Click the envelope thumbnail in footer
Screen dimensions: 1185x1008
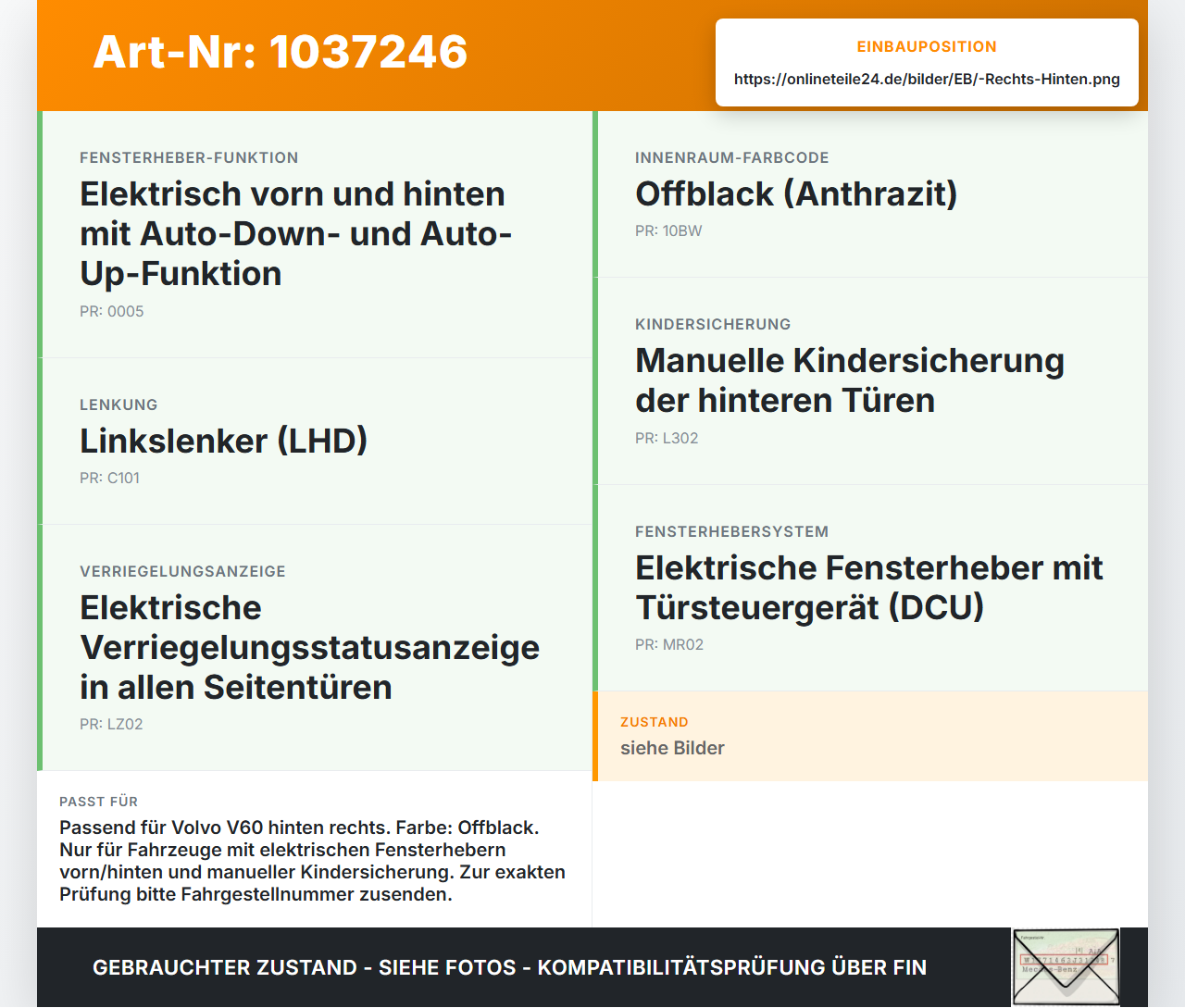(1066, 967)
